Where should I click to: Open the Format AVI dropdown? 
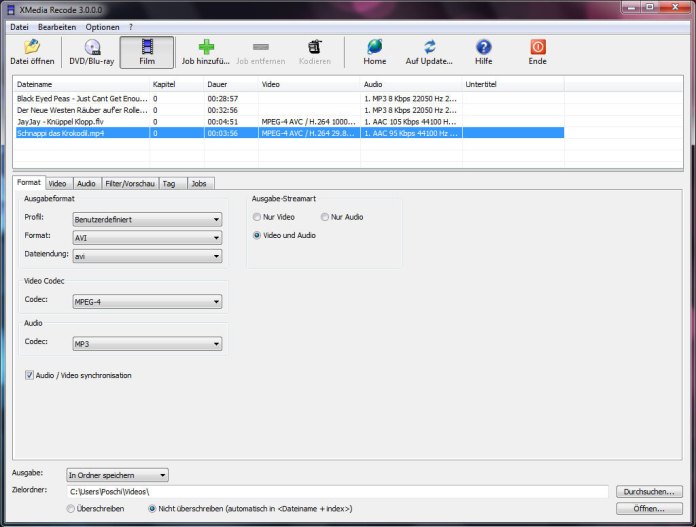click(x=147, y=238)
